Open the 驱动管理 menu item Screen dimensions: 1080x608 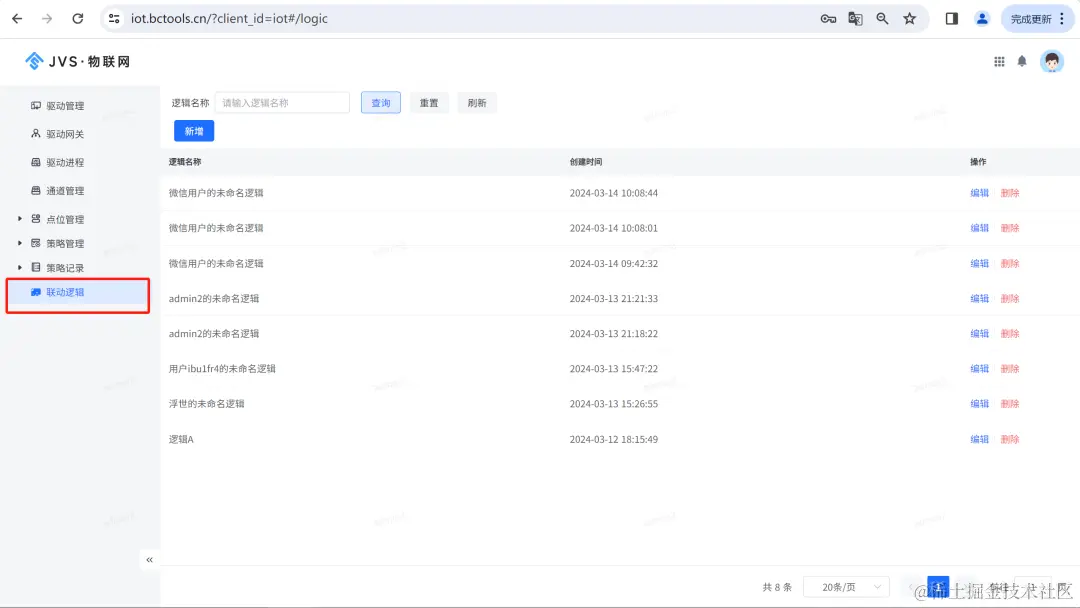coord(65,106)
